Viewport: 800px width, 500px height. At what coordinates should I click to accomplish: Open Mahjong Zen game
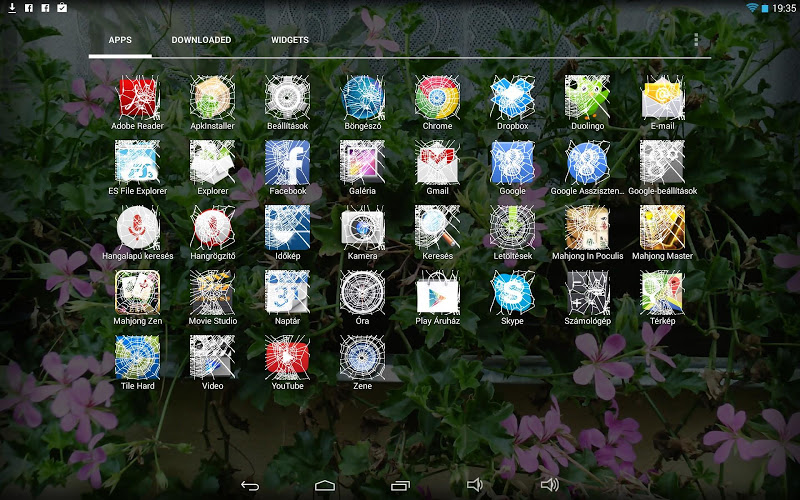137,293
